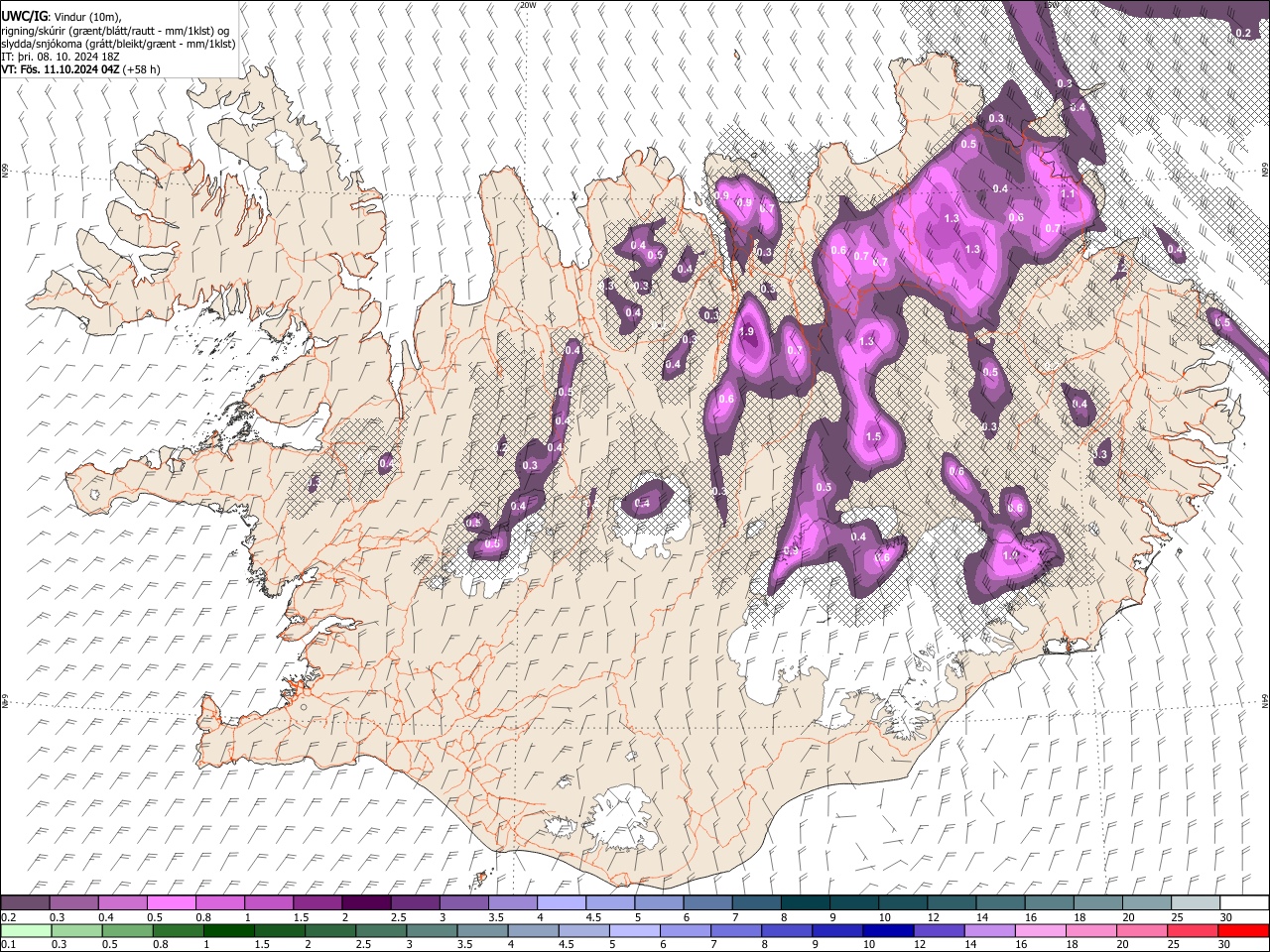Click the 4 swatch in the lower legend row
This screenshot has width=1270, height=952.
click(533, 930)
